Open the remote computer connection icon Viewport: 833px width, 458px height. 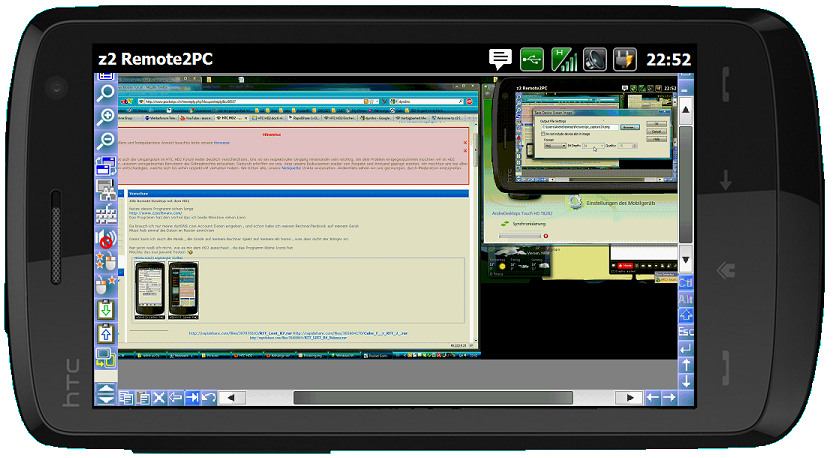point(105,190)
